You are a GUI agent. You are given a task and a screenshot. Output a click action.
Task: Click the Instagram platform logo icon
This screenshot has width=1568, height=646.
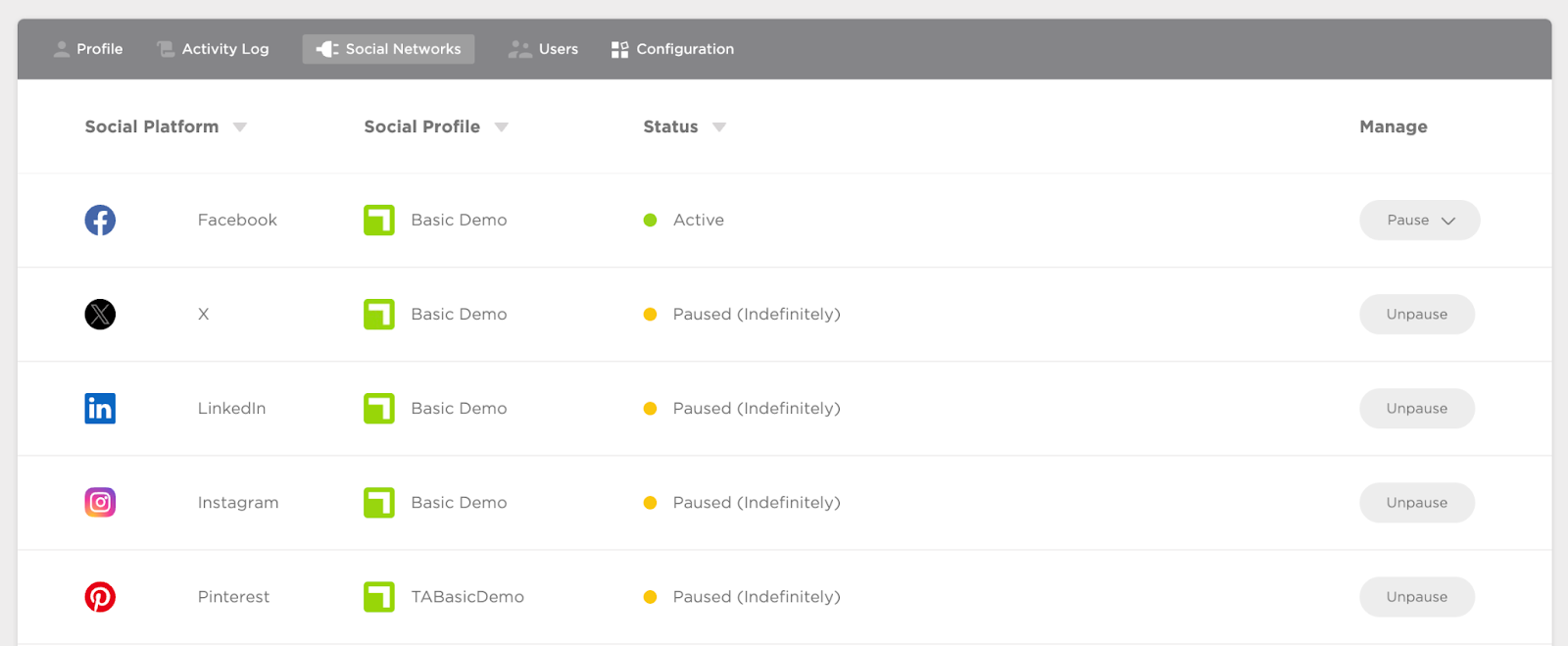pos(100,503)
